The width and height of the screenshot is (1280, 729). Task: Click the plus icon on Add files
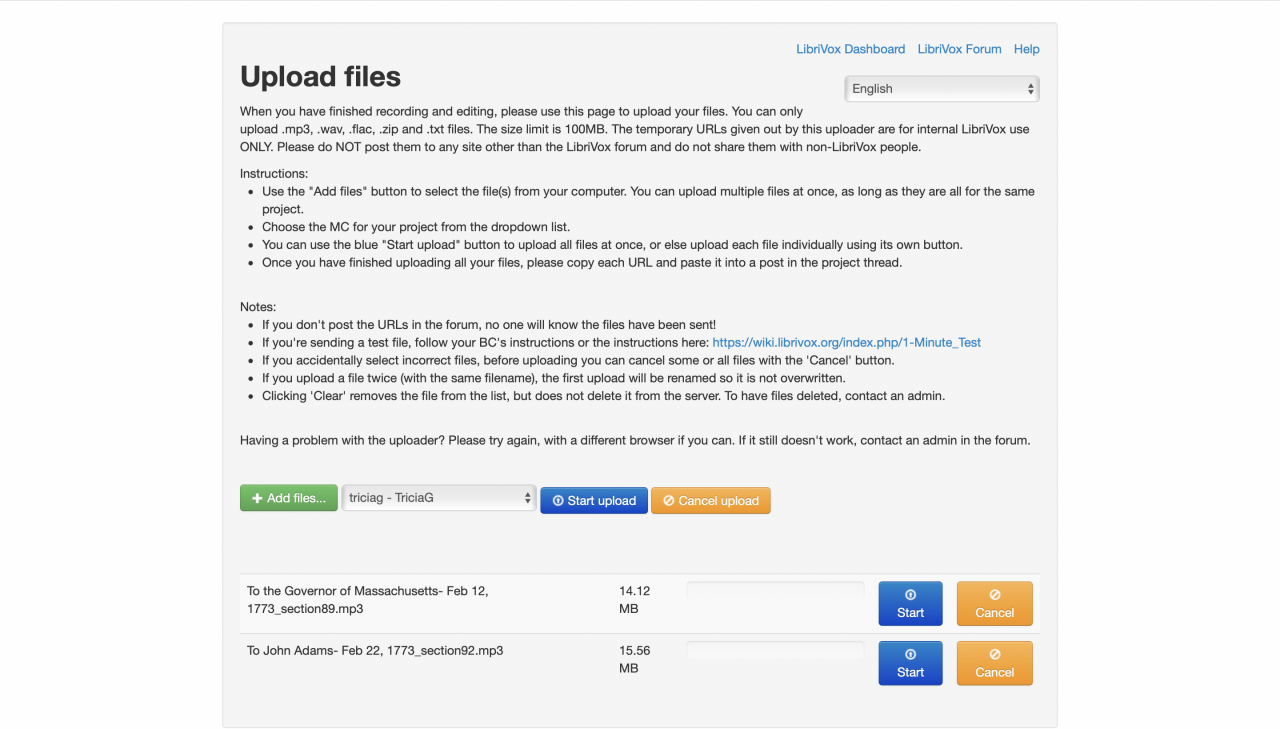click(x=257, y=498)
